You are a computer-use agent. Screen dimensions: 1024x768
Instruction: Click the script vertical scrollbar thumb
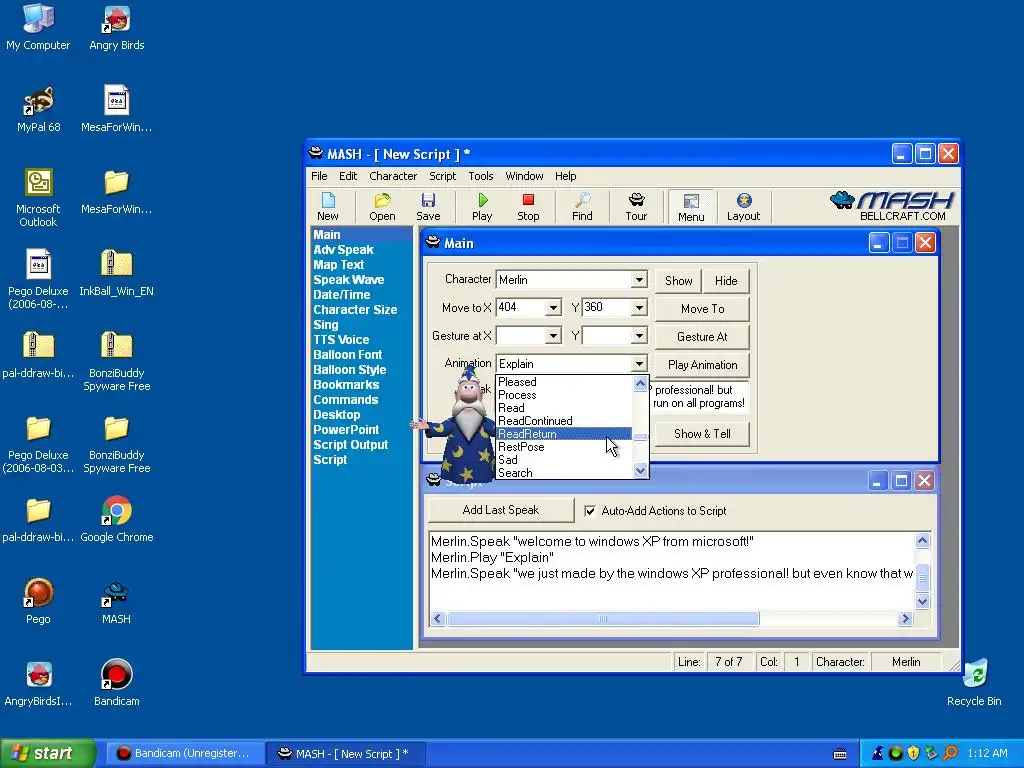point(922,577)
